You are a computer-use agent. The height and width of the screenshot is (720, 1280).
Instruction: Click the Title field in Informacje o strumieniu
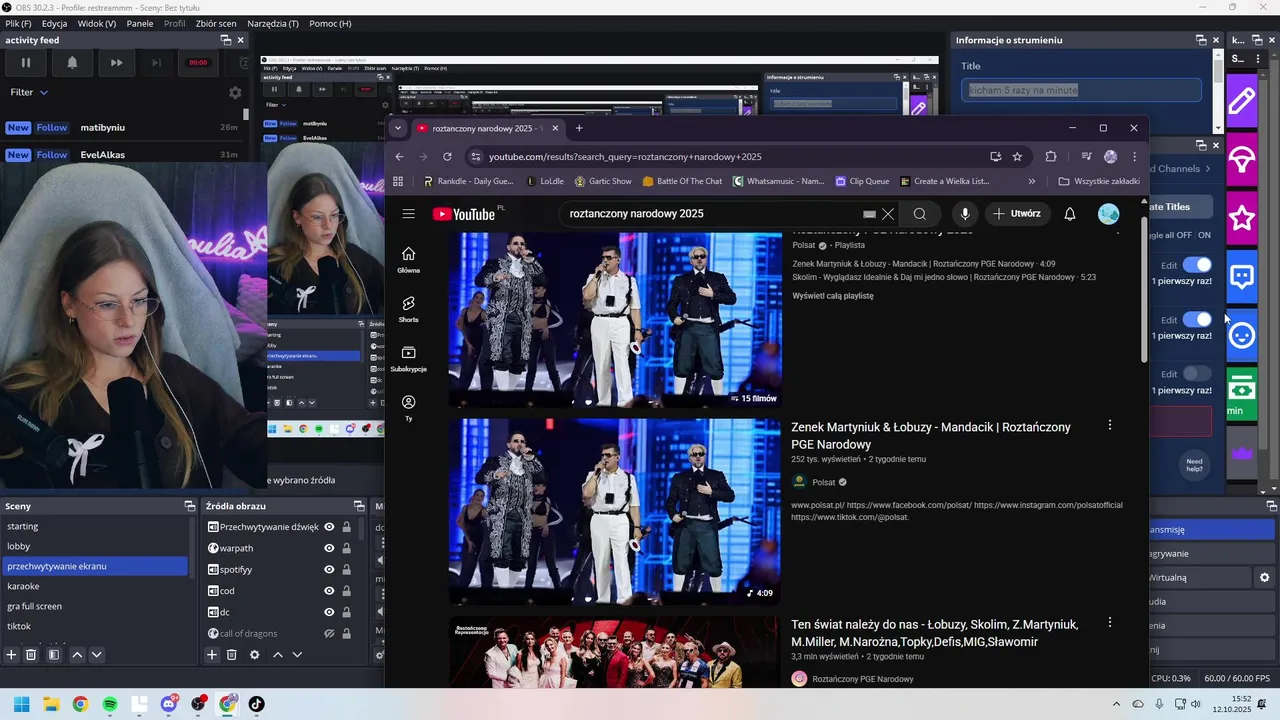point(1082,90)
